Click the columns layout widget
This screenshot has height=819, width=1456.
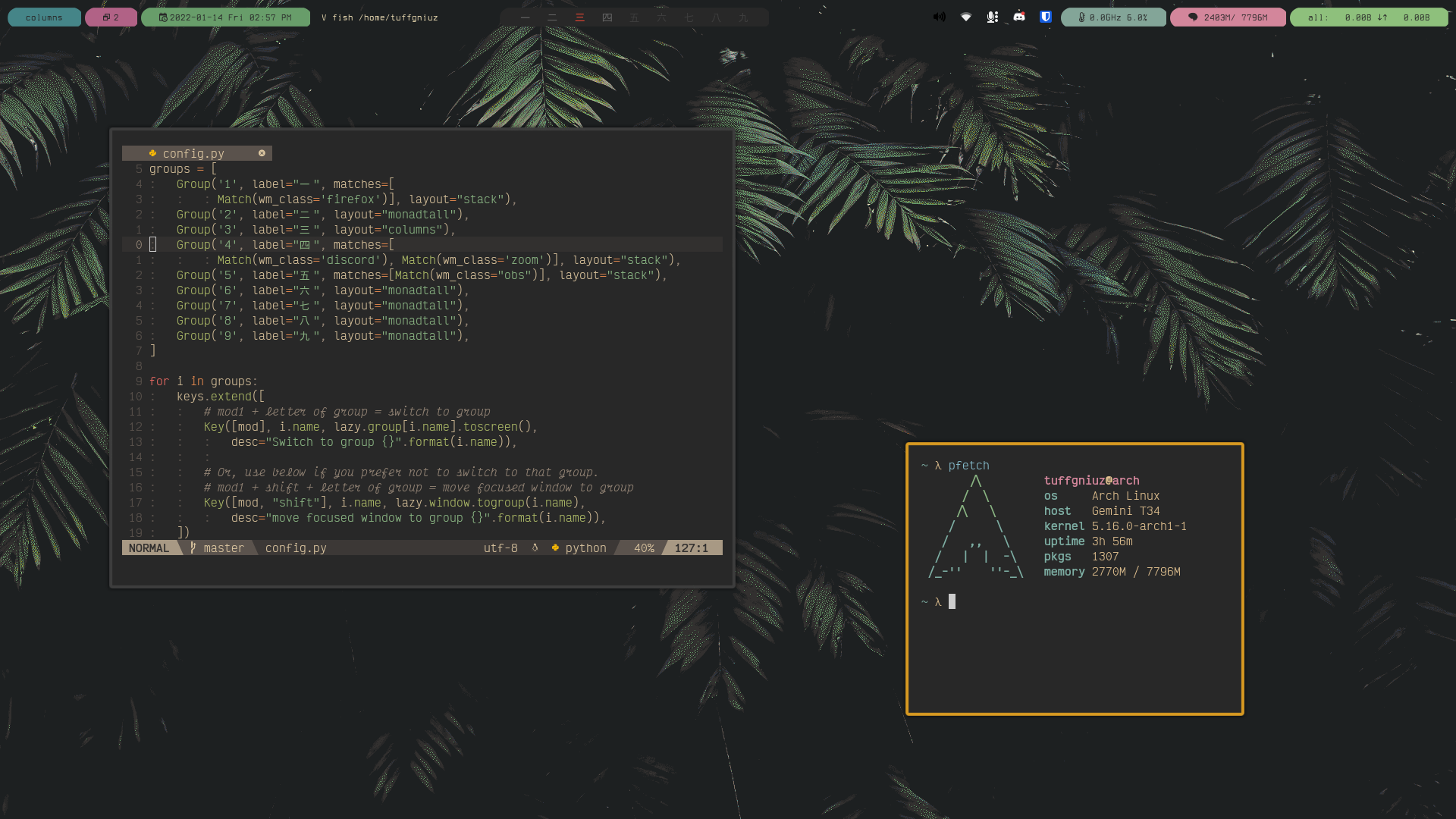tap(44, 17)
